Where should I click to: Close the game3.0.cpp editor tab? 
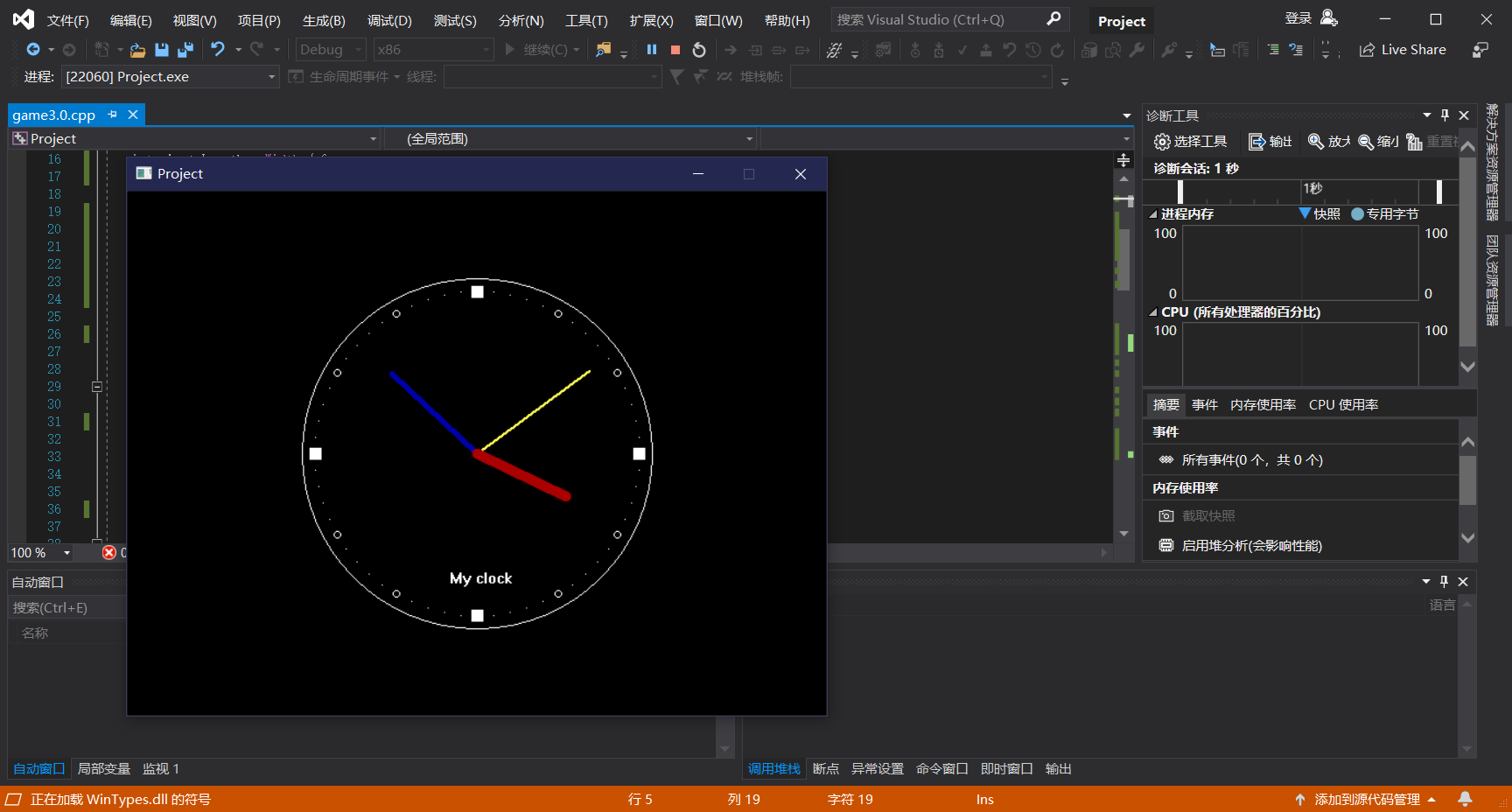click(133, 115)
